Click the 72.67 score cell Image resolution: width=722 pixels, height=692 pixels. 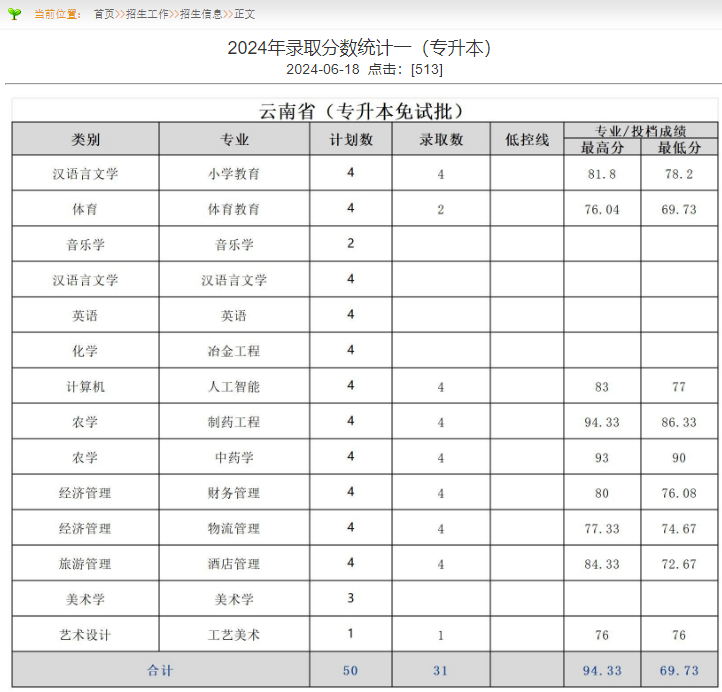coord(679,564)
